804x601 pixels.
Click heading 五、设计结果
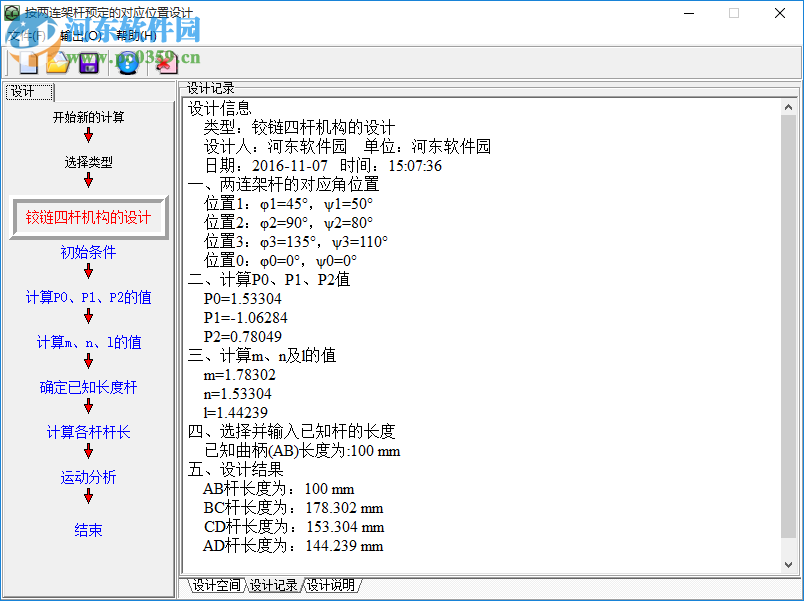[x=235, y=469]
